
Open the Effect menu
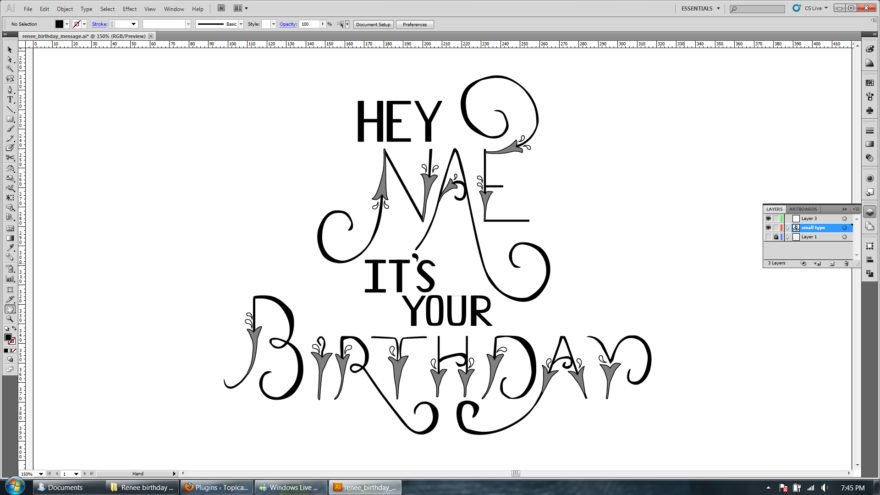pos(129,9)
